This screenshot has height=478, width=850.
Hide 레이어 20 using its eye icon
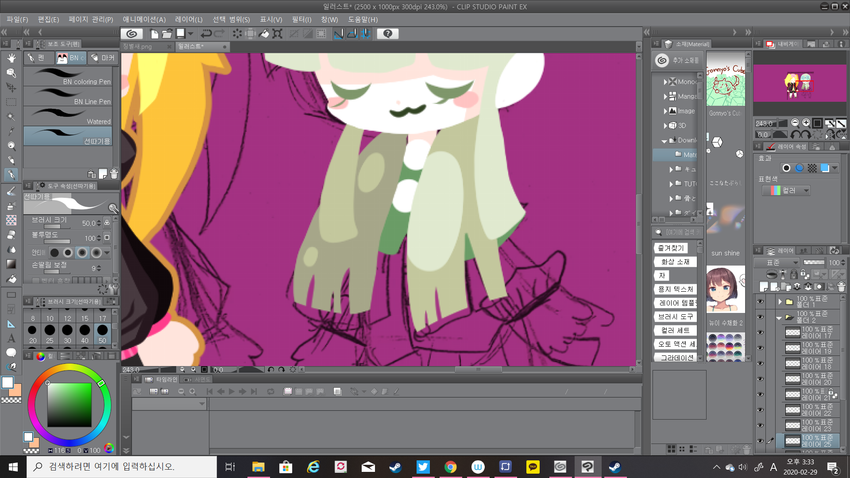click(760, 378)
